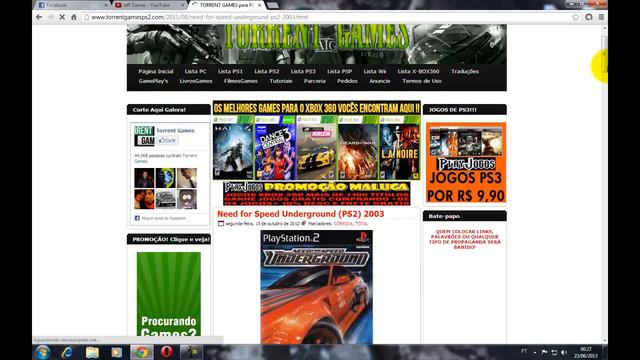Open Windows Media Player taskbar icon
Image resolution: width=640 pixels, height=360 pixels.
[x=117, y=352]
